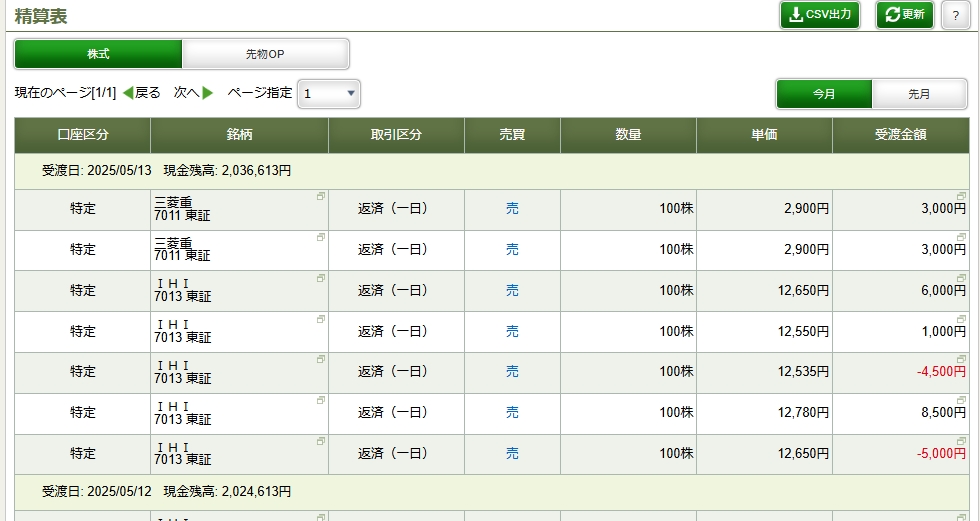Switch to the 先物OP tab
Screen dimensions: 980x521
pyautogui.click(x=265, y=54)
